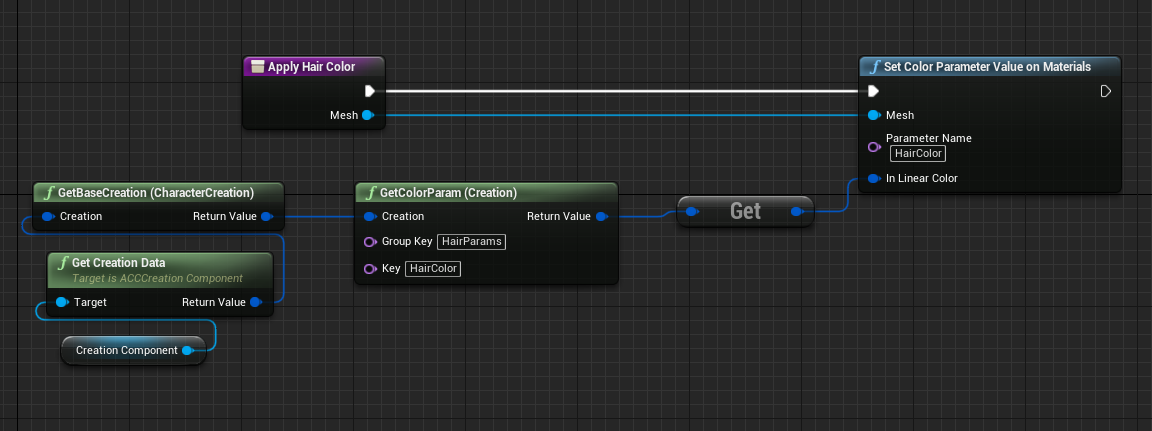Select the Apply Hair Color node title
1152x431 pixels.
tap(311, 67)
